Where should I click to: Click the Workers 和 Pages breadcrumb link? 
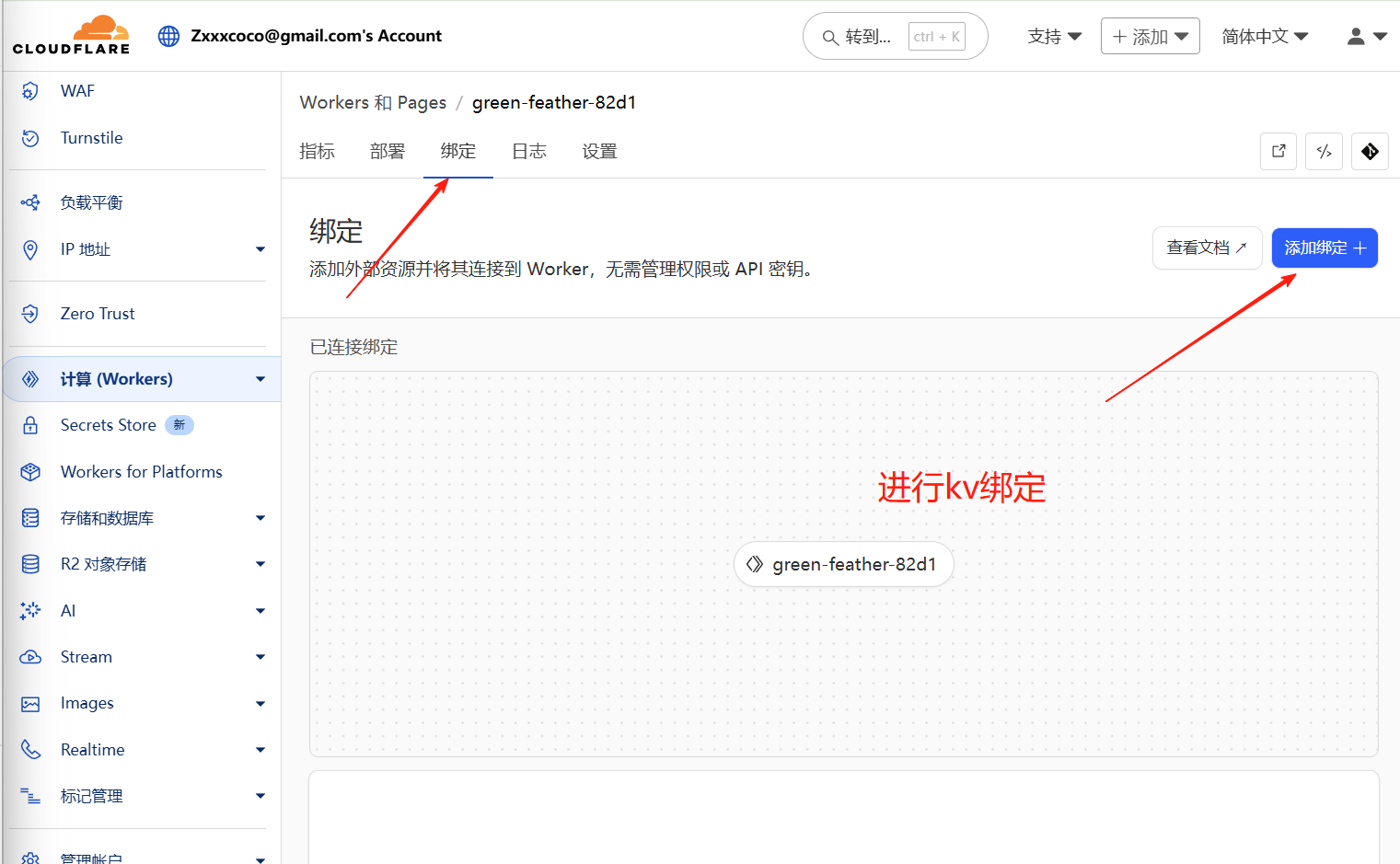pyautogui.click(x=373, y=103)
